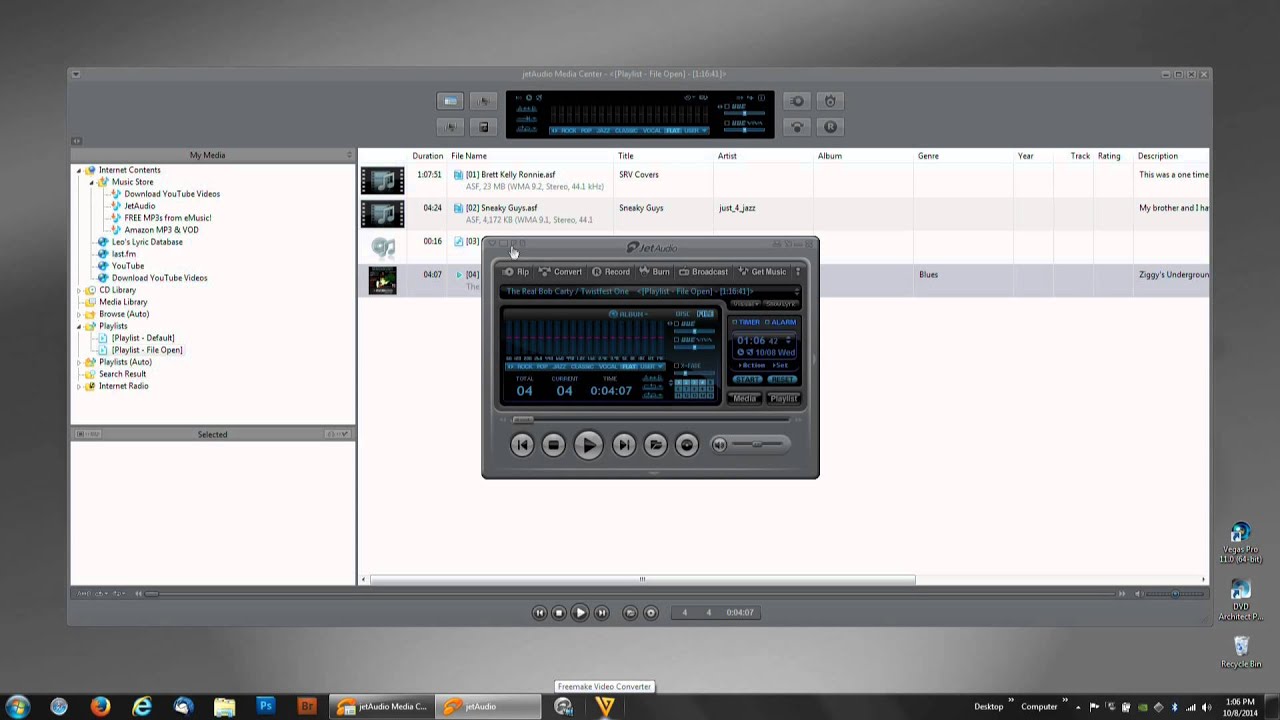
Task: Click the Media Center horizontal scrollbar
Action: [642, 579]
